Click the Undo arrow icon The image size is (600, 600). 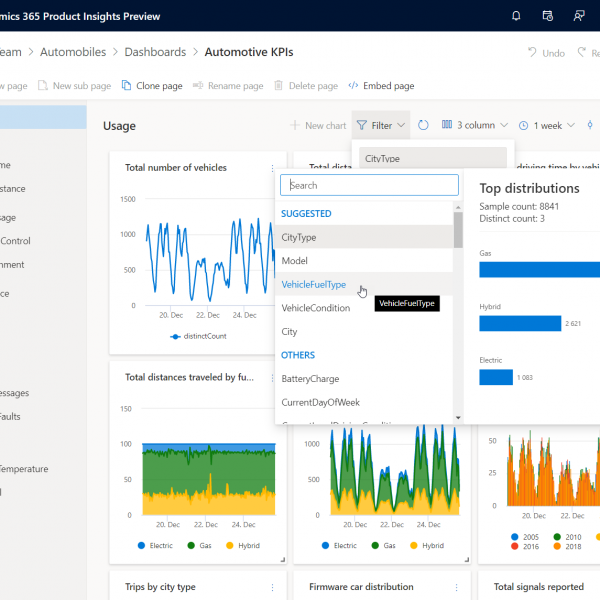coord(532,52)
